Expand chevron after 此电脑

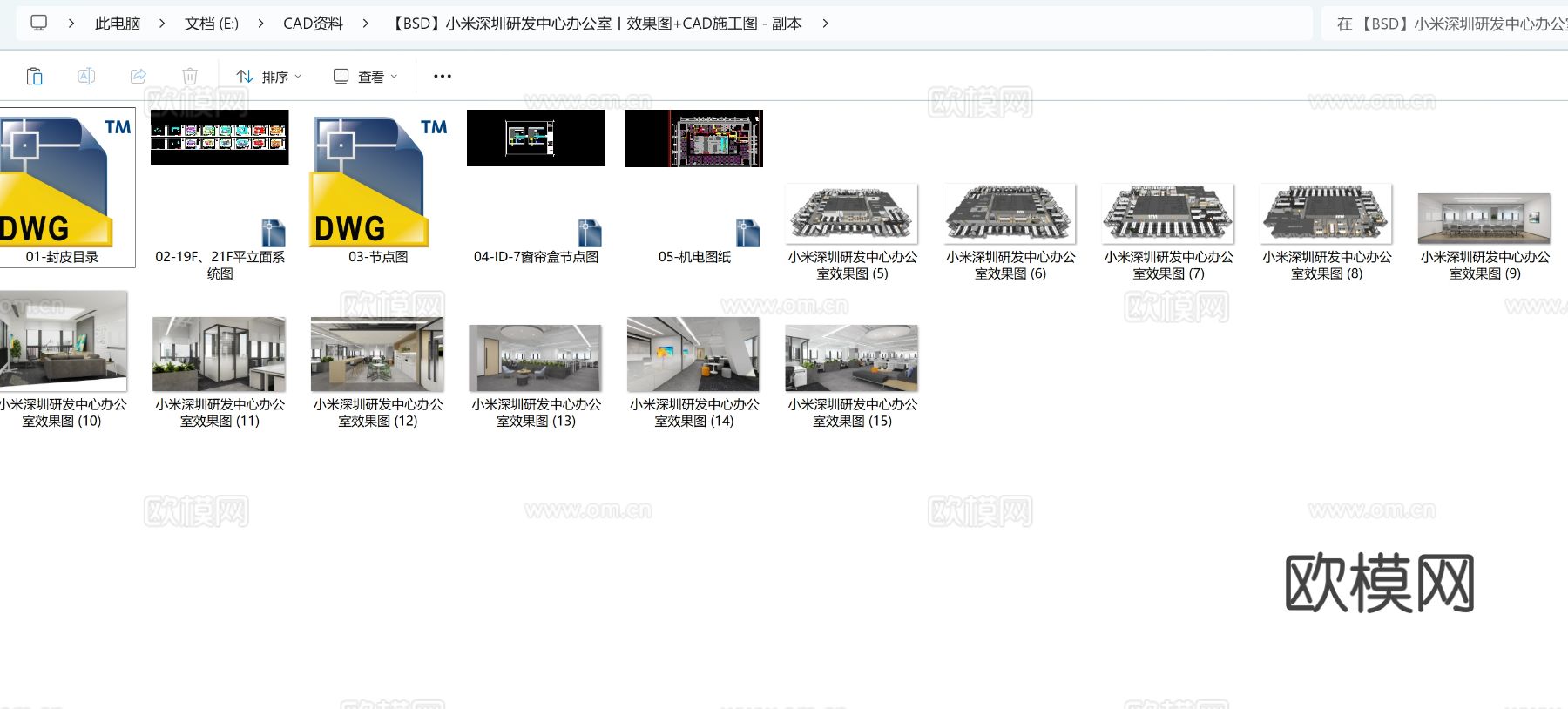click(x=162, y=24)
